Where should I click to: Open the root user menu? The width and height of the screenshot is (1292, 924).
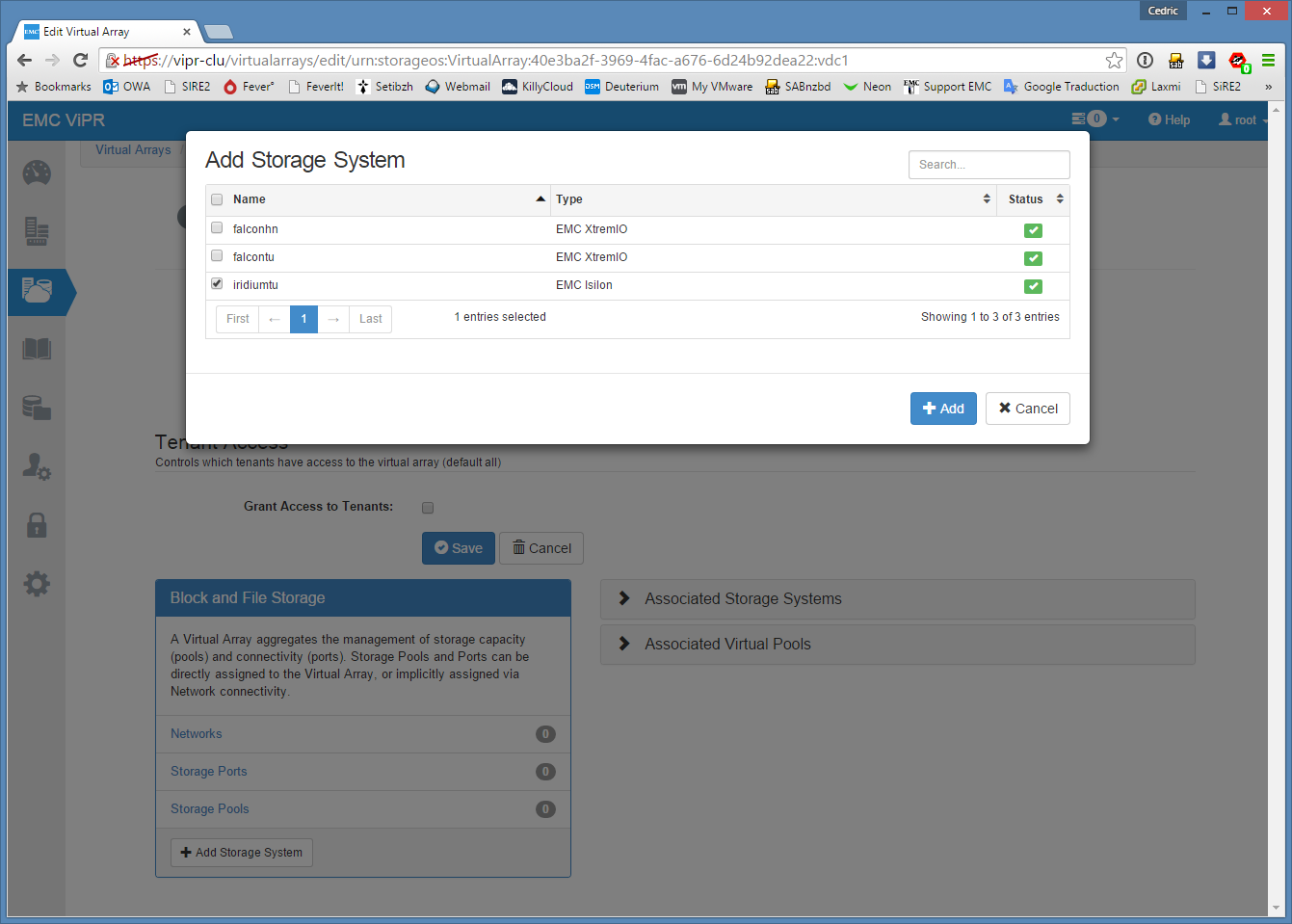pyautogui.click(x=1243, y=120)
